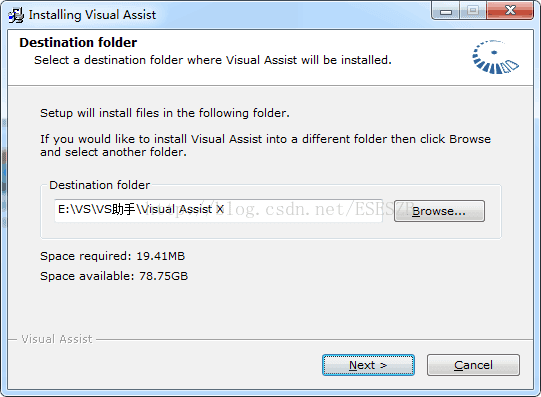The width and height of the screenshot is (541, 397).
Task: Click the 'Space required: 19.41MB' text
Action: 112,256
